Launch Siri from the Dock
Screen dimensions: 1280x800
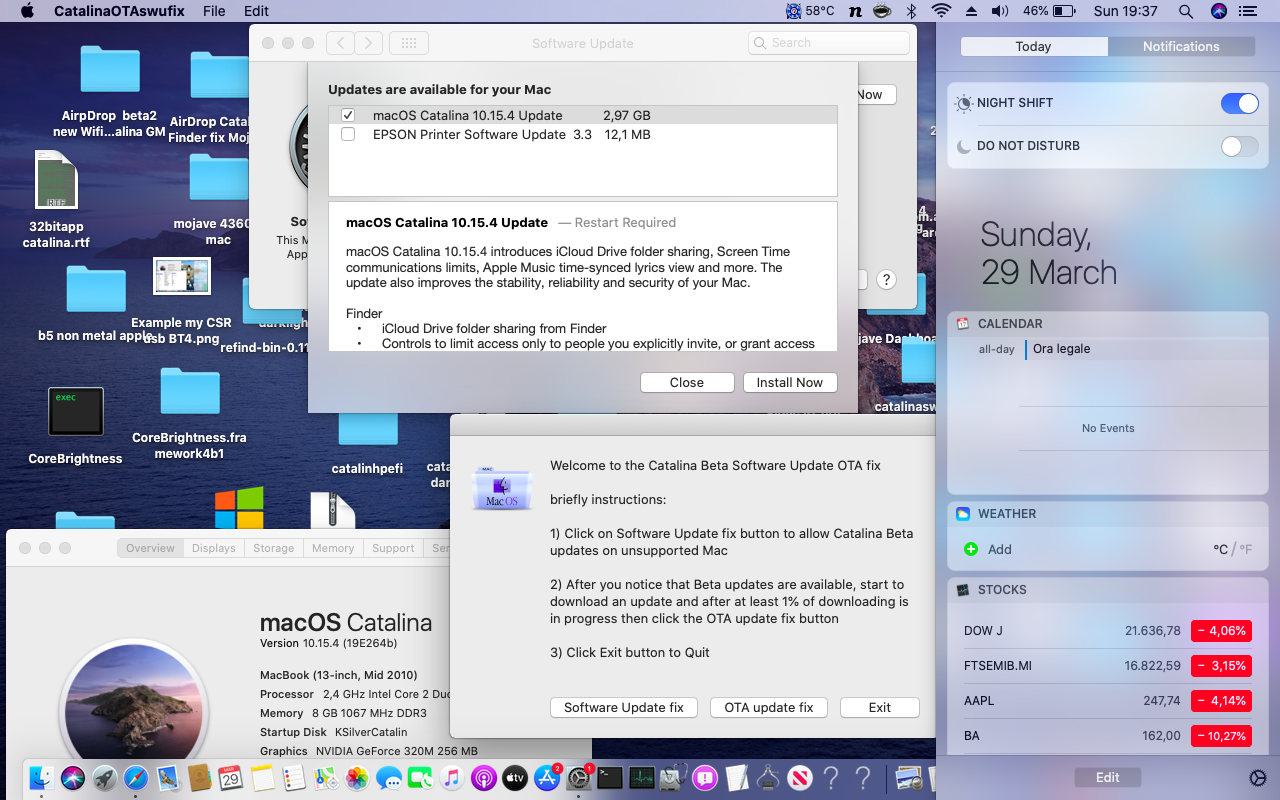pos(73,777)
